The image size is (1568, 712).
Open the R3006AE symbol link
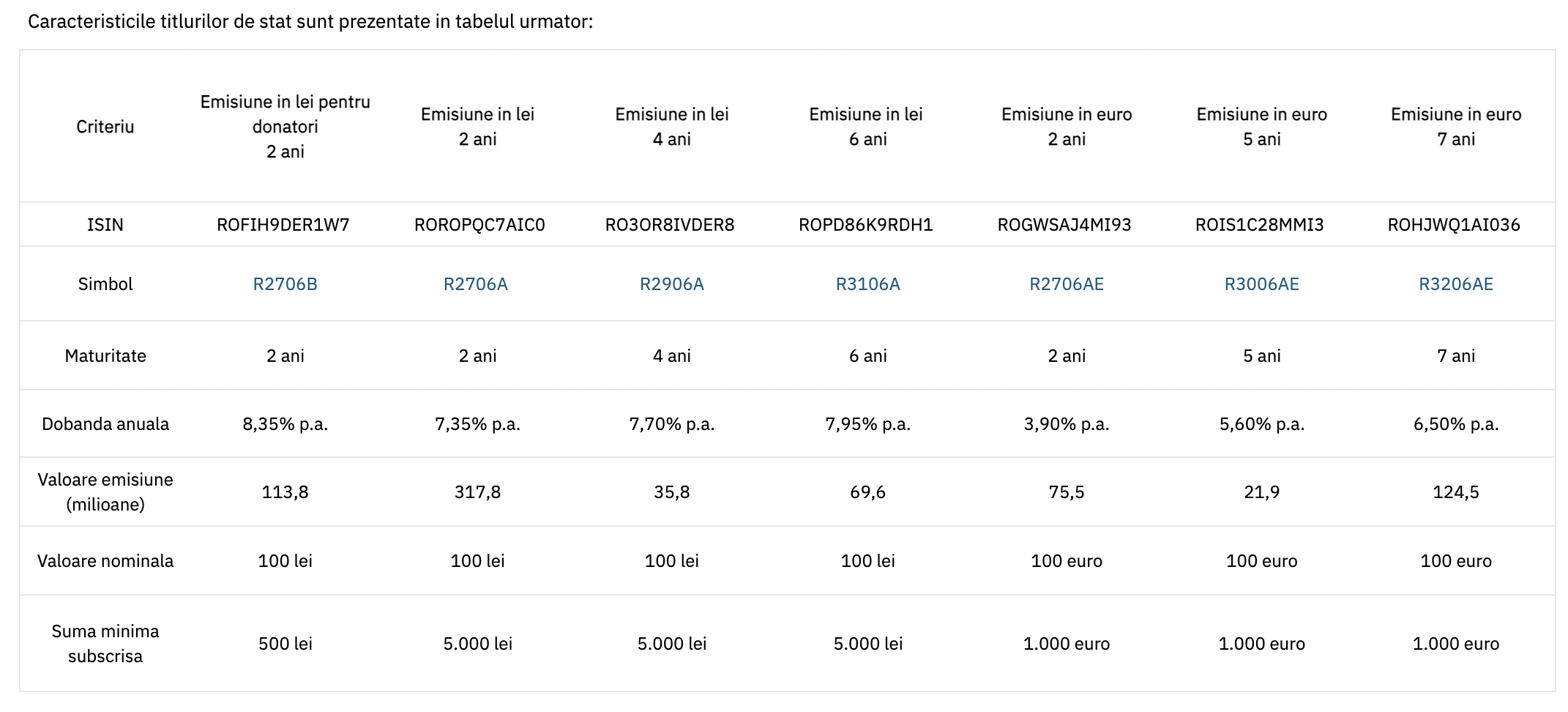click(x=1261, y=284)
